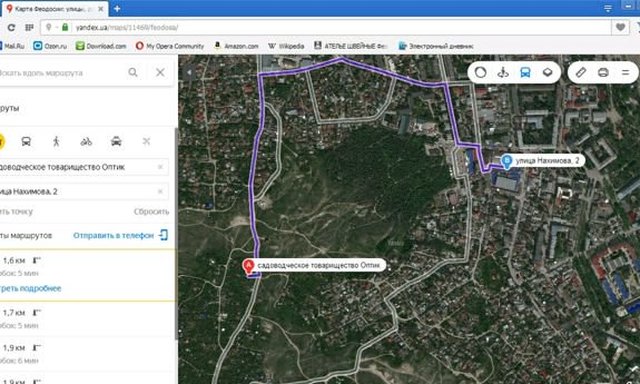
Task: Click the Сбросить reset link
Action: pos(151,212)
